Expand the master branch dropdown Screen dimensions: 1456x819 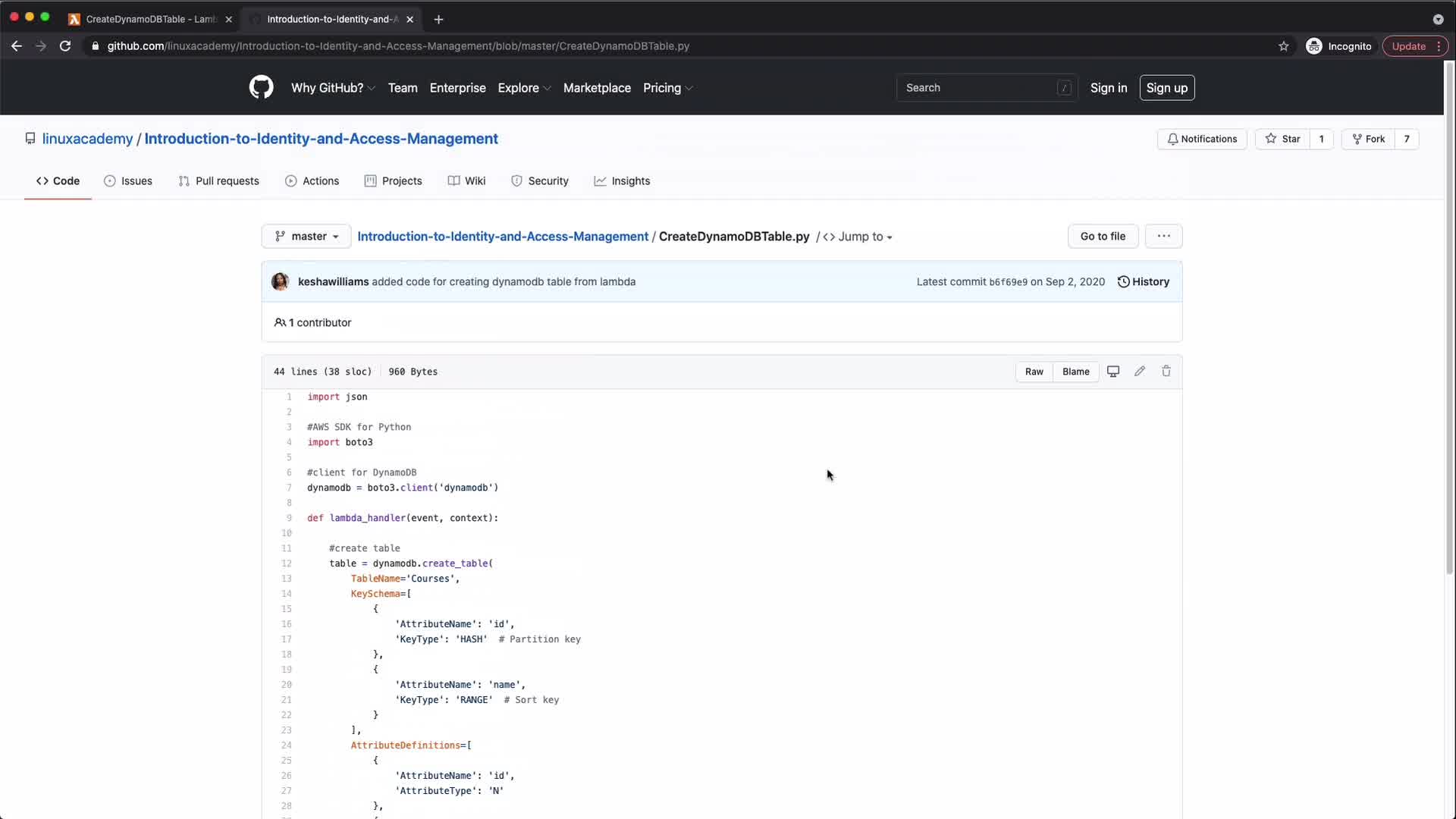[x=306, y=236]
